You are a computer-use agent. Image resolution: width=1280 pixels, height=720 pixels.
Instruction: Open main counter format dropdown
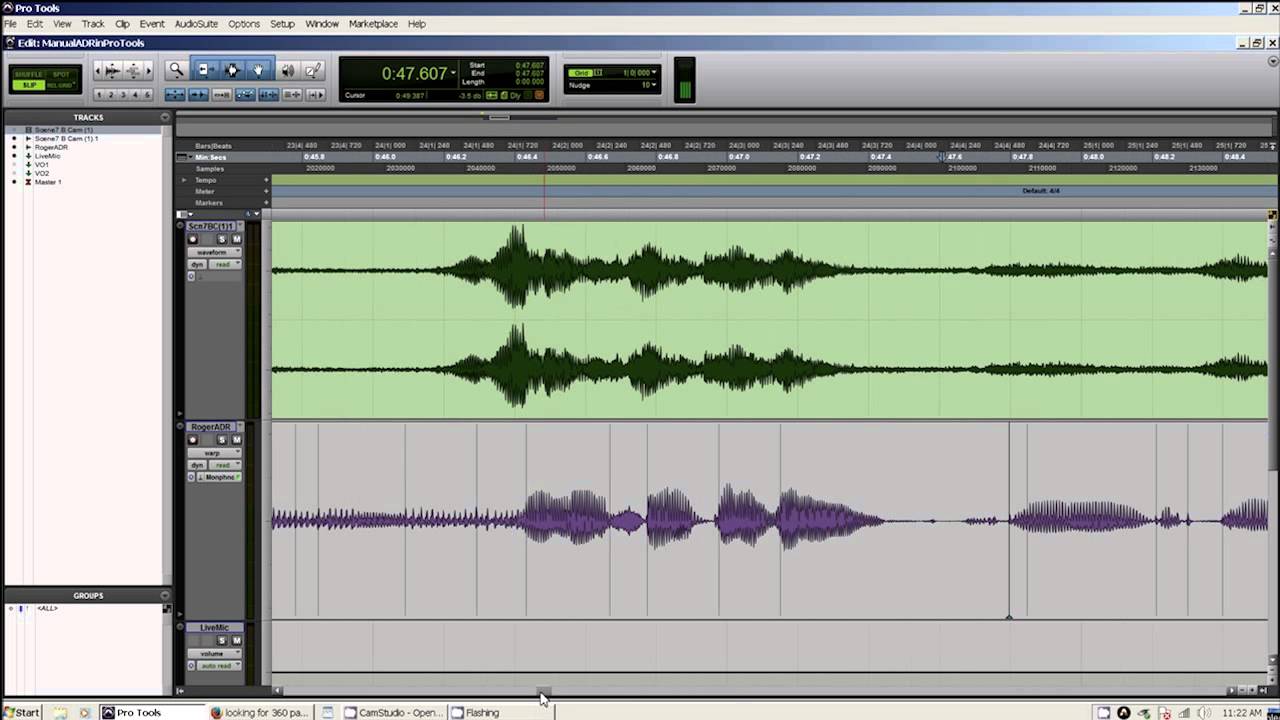coord(453,72)
